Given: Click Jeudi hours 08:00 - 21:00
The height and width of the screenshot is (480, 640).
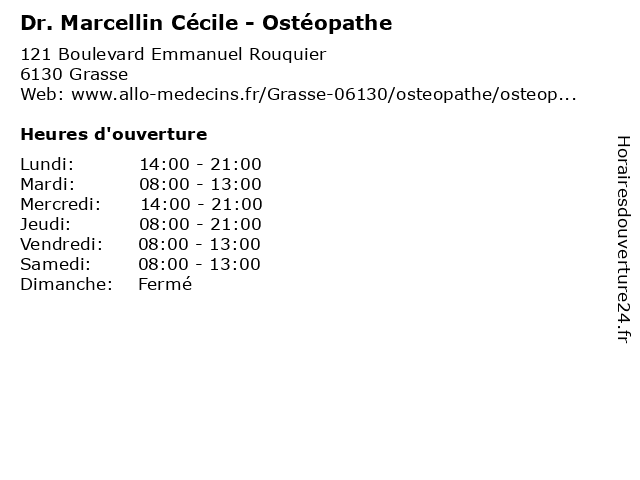Looking at the screenshot, I should pyautogui.click(x=200, y=224).
